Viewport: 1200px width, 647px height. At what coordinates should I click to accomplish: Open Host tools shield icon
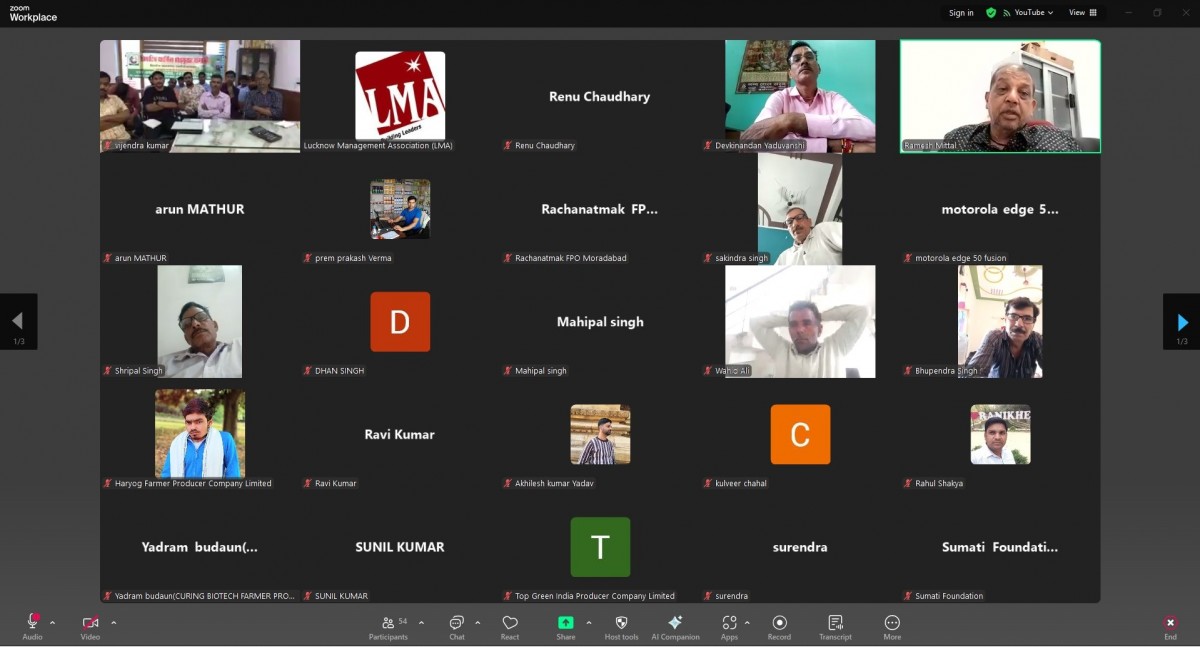pyautogui.click(x=621, y=626)
